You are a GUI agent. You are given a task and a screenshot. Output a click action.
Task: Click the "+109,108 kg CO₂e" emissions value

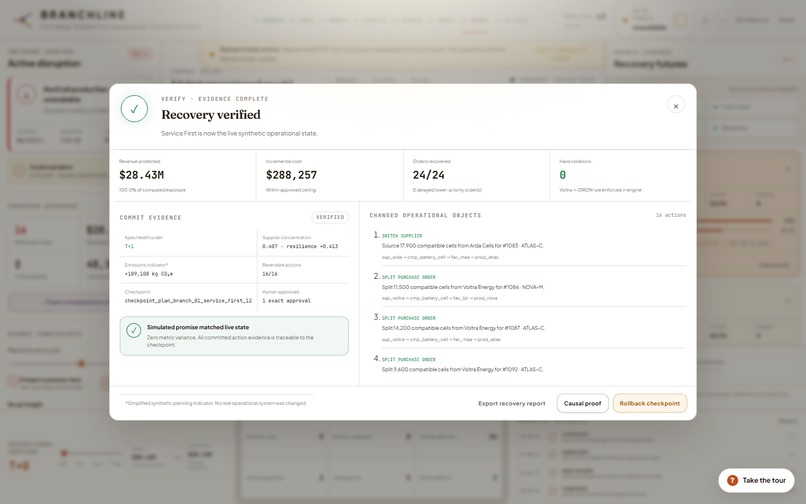(x=149, y=274)
